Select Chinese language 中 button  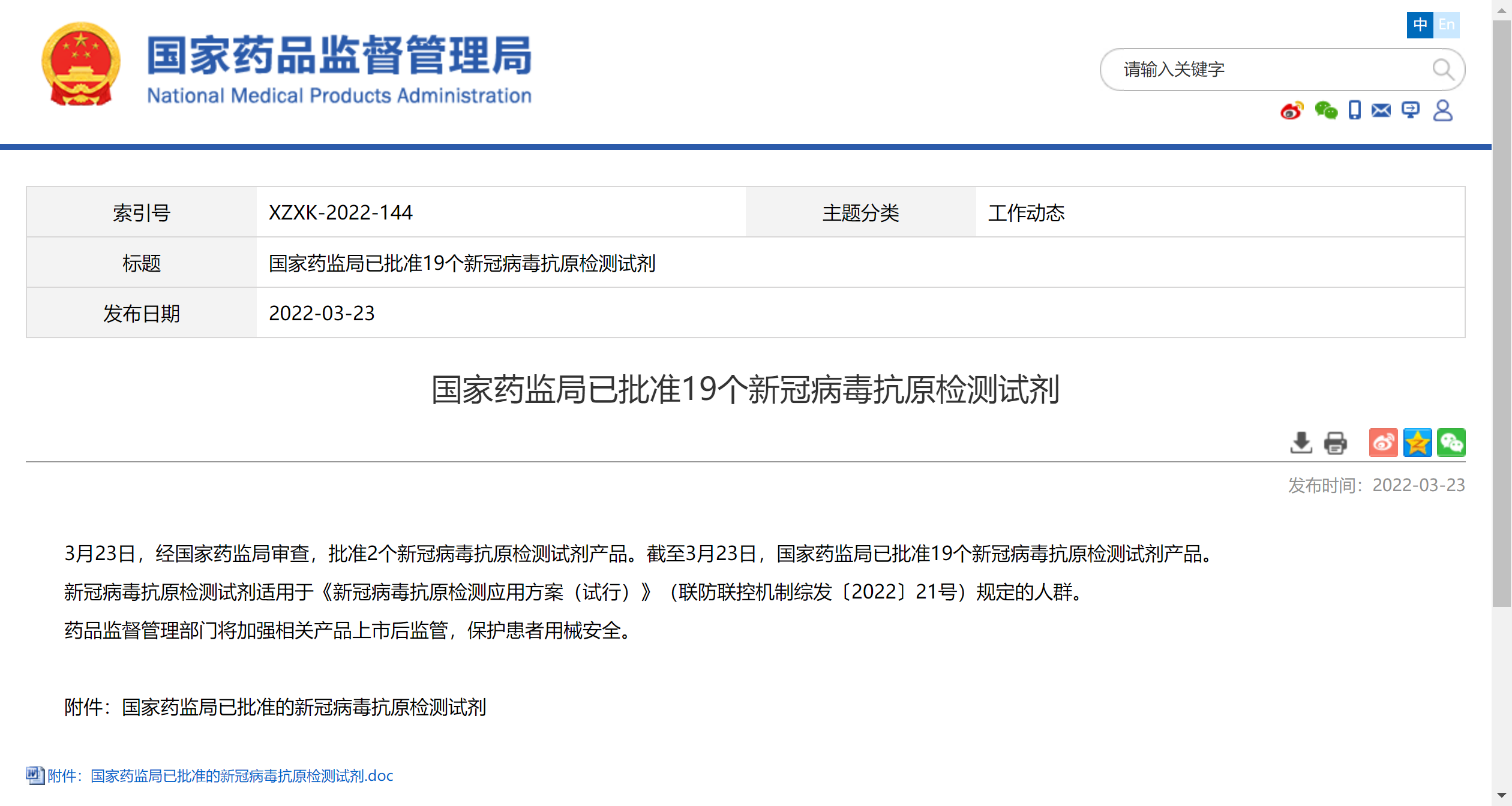click(1420, 25)
